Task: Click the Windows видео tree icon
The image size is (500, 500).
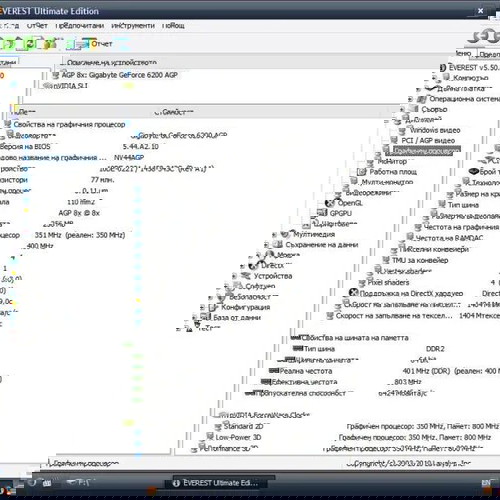Action: tap(402, 130)
